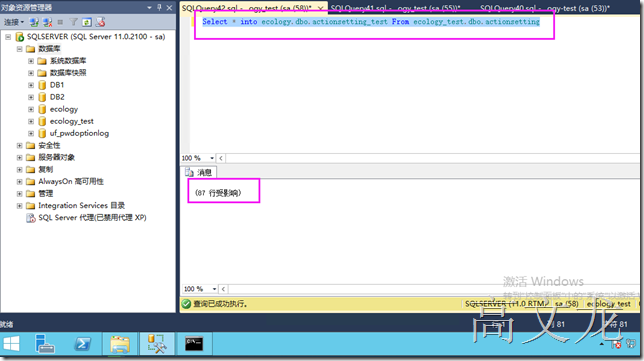Select the 服务器对象 label
The image size is (644, 361).
tap(57, 157)
